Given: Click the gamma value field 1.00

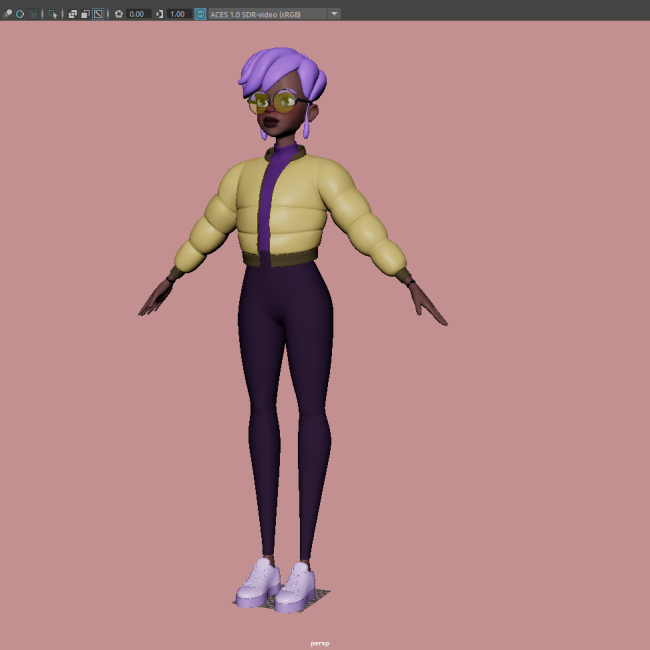Looking at the screenshot, I should pyautogui.click(x=179, y=14).
